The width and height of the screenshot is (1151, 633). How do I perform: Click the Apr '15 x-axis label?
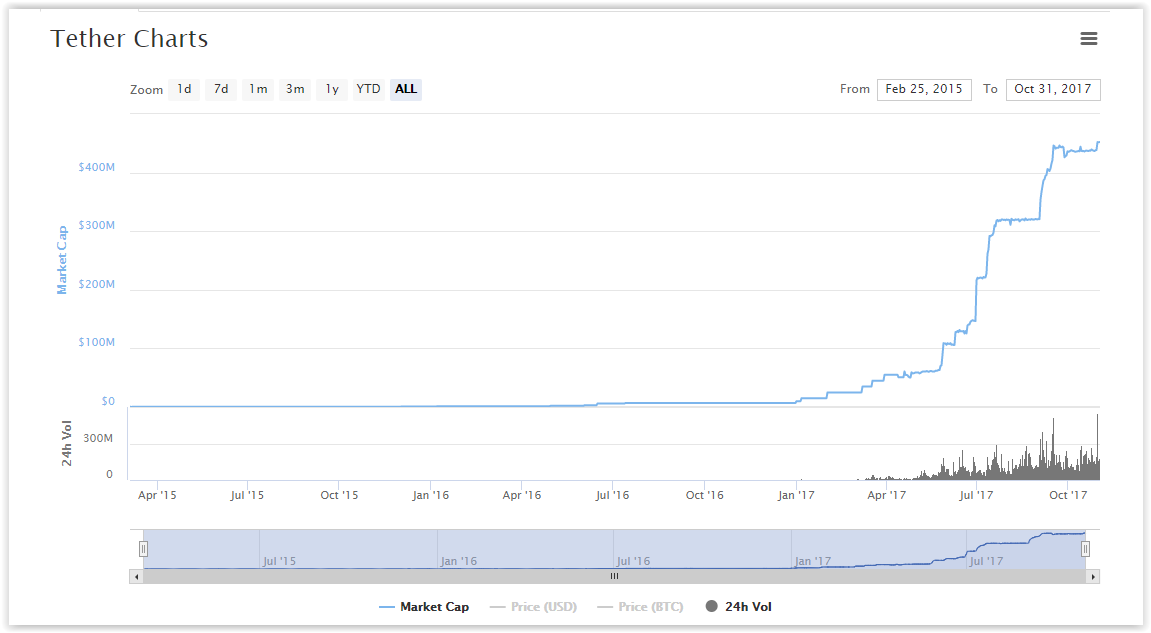[x=157, y=495]
